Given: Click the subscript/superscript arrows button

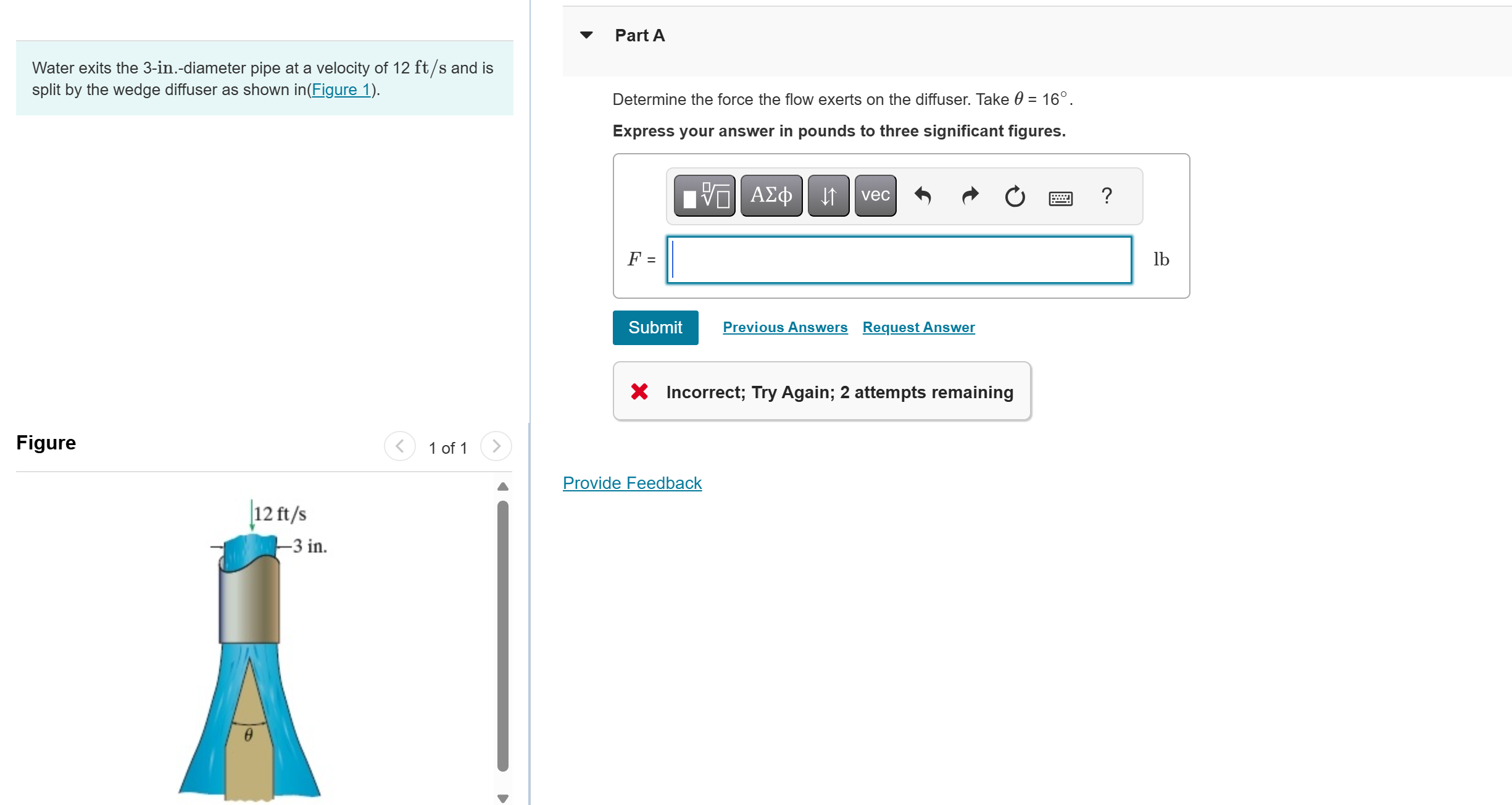Looking at the screenshot, I should pyautogui.click(x=828, y=196).
